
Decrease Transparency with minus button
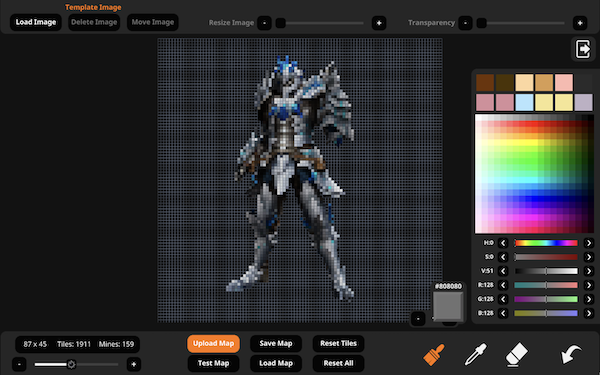coord(465,23)
